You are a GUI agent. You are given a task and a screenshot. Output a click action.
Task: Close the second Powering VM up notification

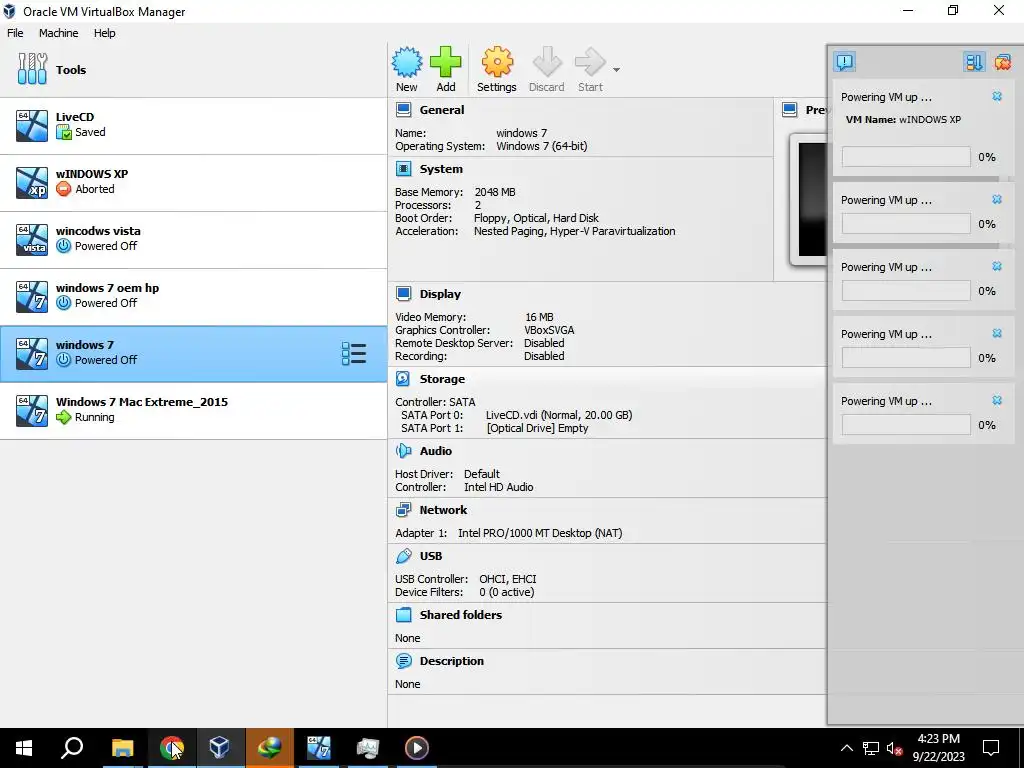tap(997, 200)
